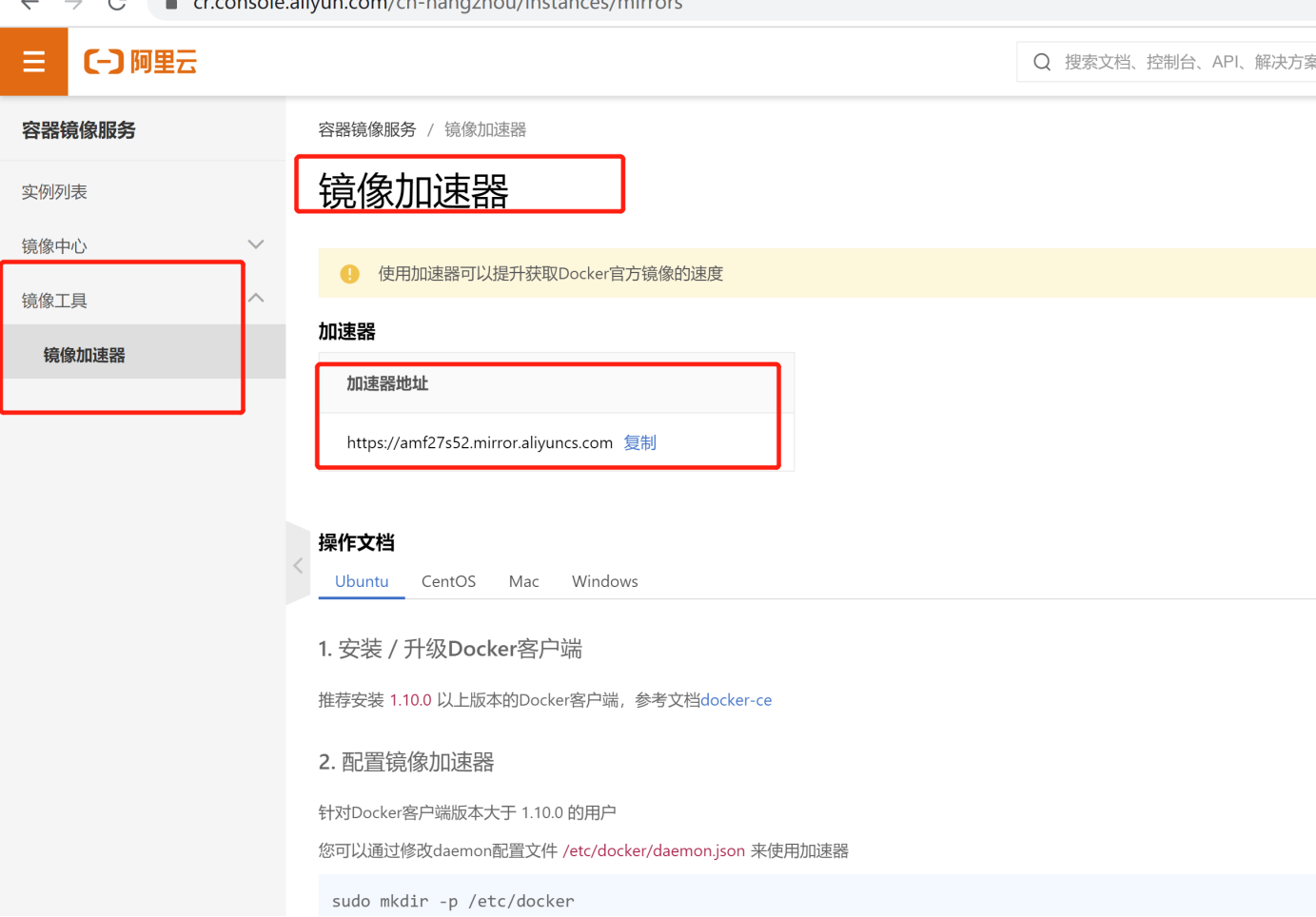This screenshot has width=1316, height=917.
Task: Open the hamburger menu on the orange bar
Action: tap(33, 61)
